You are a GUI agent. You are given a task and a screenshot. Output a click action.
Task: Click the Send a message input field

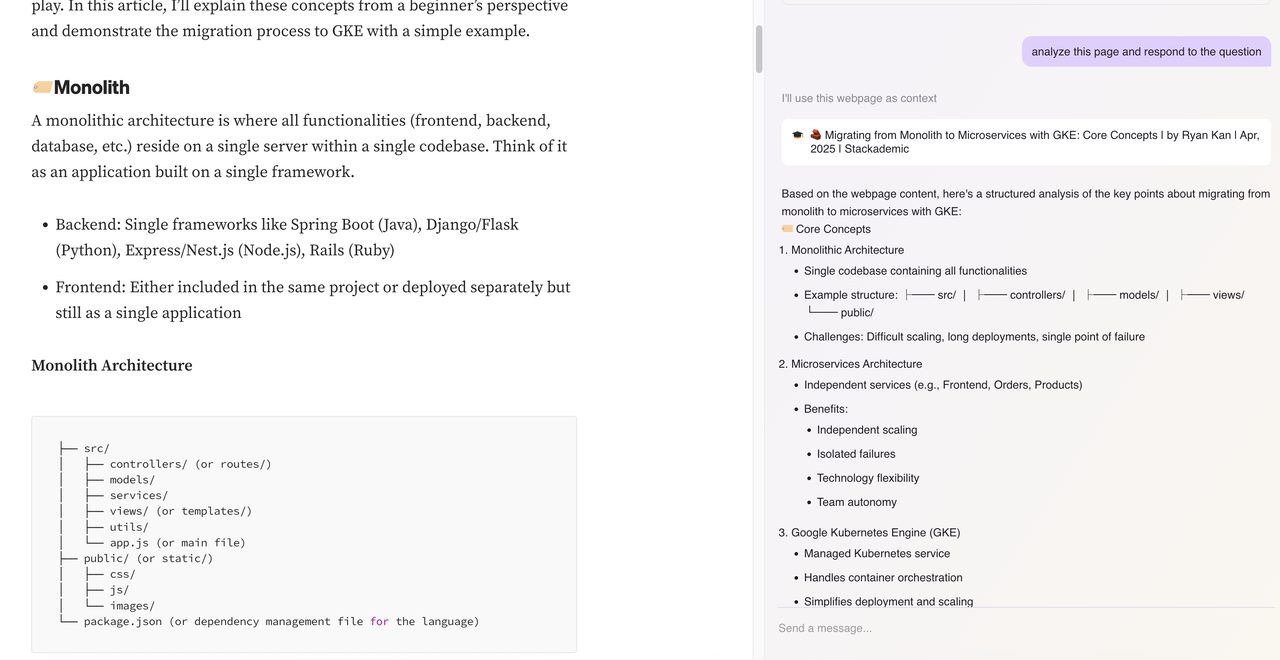click(1026, 628)
